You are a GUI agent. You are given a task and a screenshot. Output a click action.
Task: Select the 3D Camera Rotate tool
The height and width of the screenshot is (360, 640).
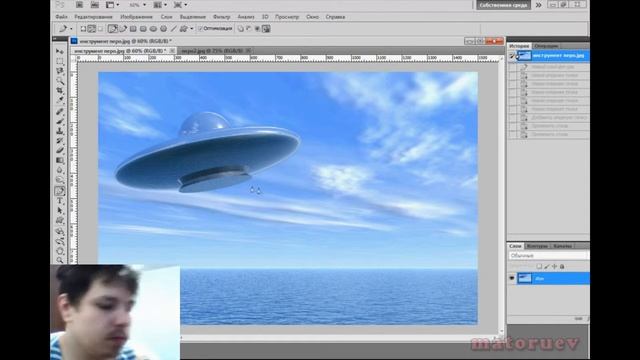[x=60, y=241]
